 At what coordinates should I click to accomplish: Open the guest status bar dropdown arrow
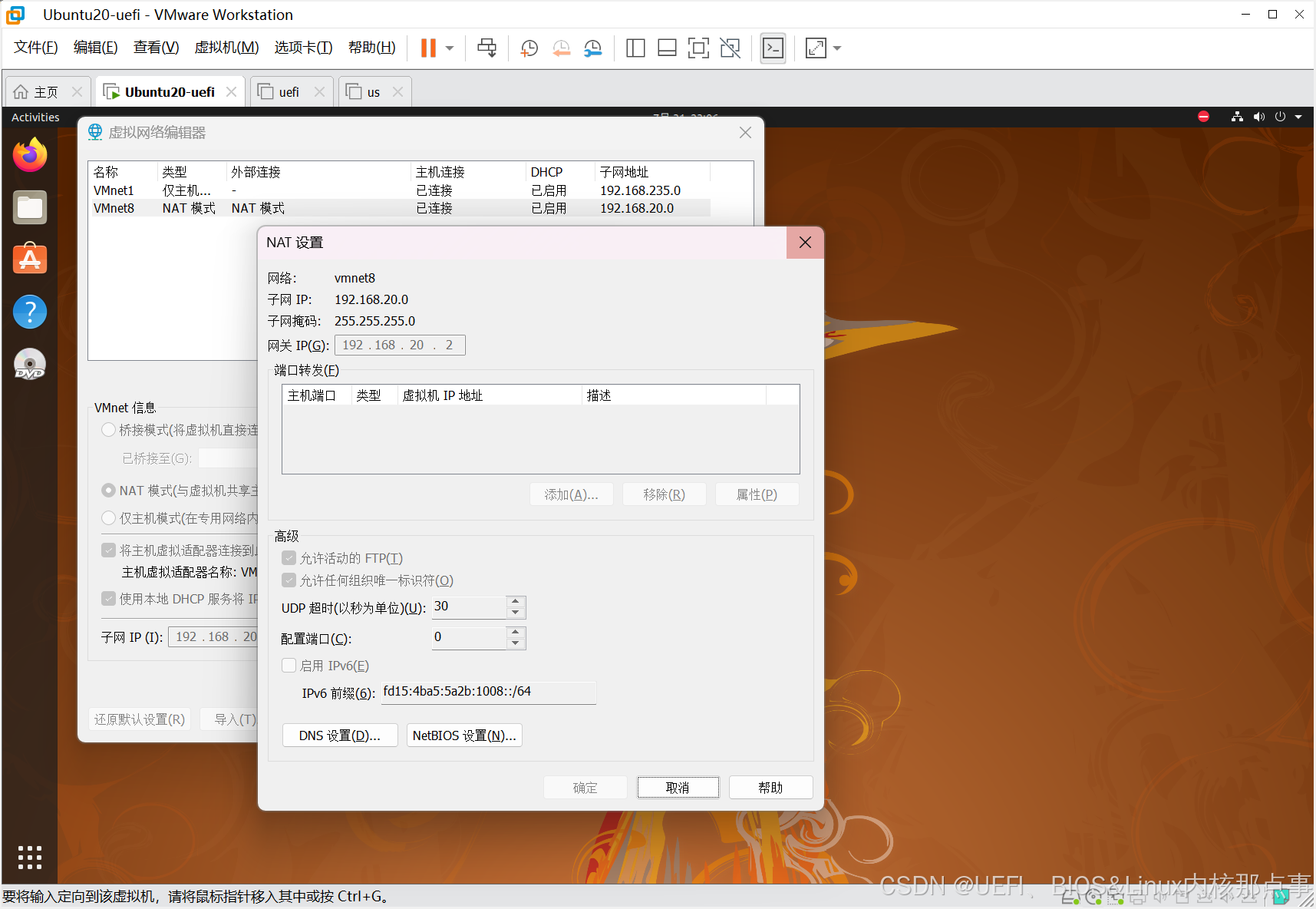pyautogui.click(x=1298, y=117)
